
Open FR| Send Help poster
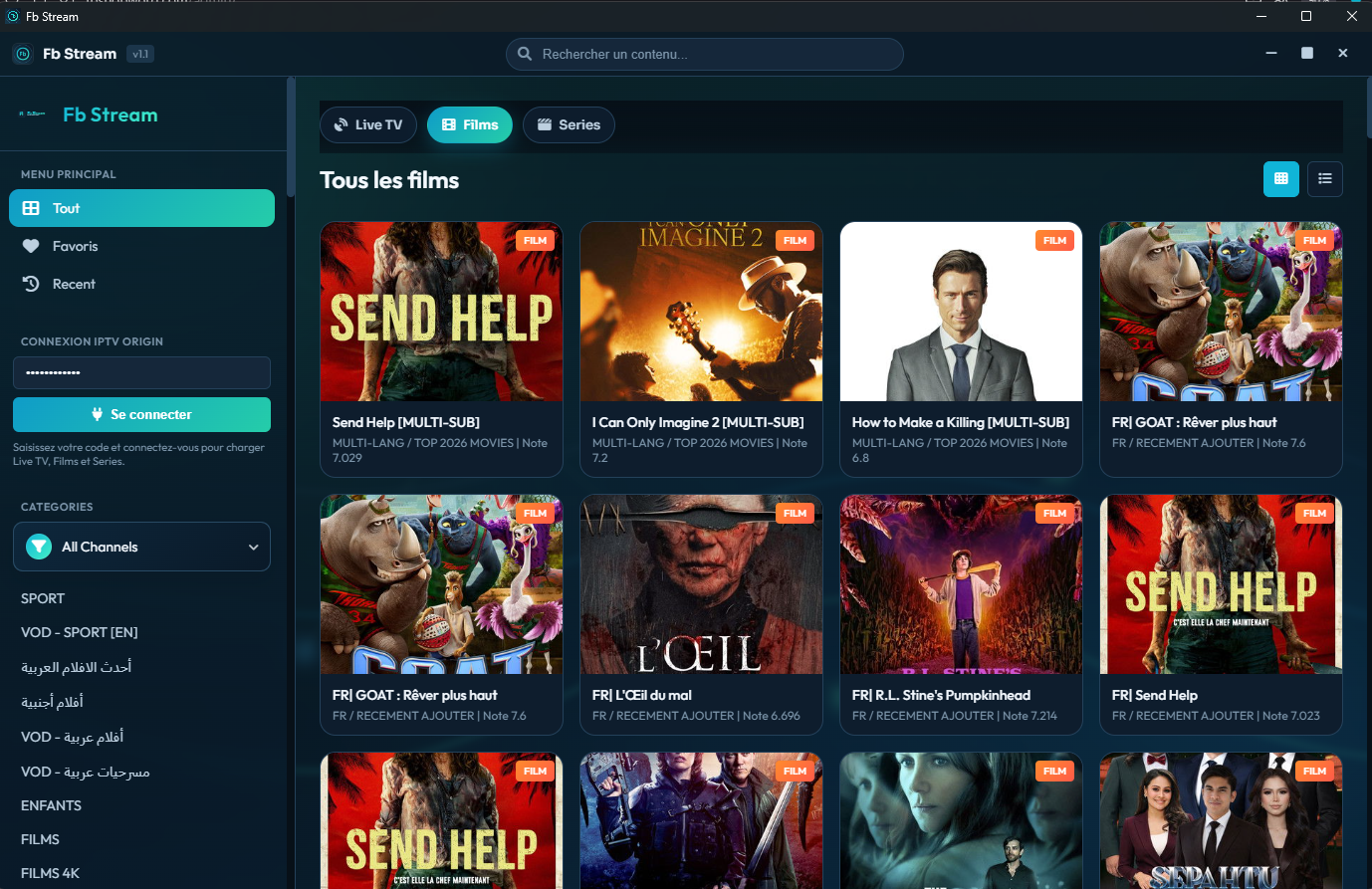1221,584
